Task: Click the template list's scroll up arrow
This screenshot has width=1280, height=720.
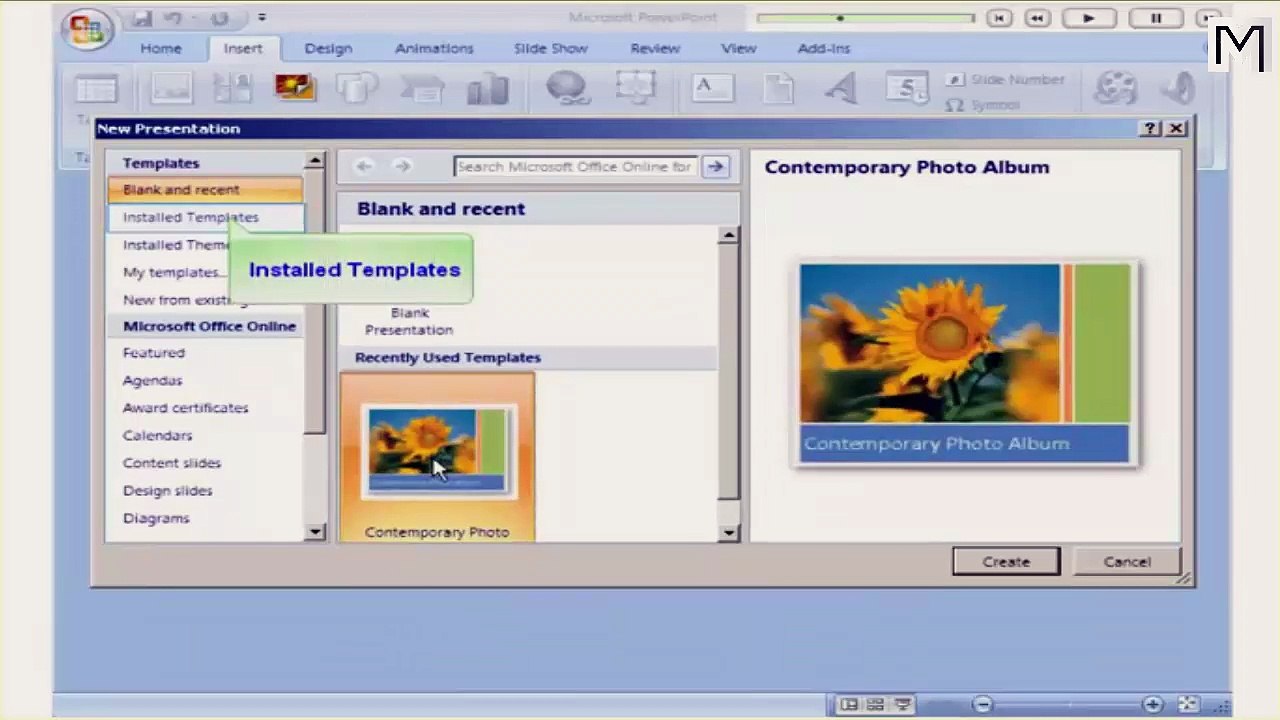Action: click(315, 160)
